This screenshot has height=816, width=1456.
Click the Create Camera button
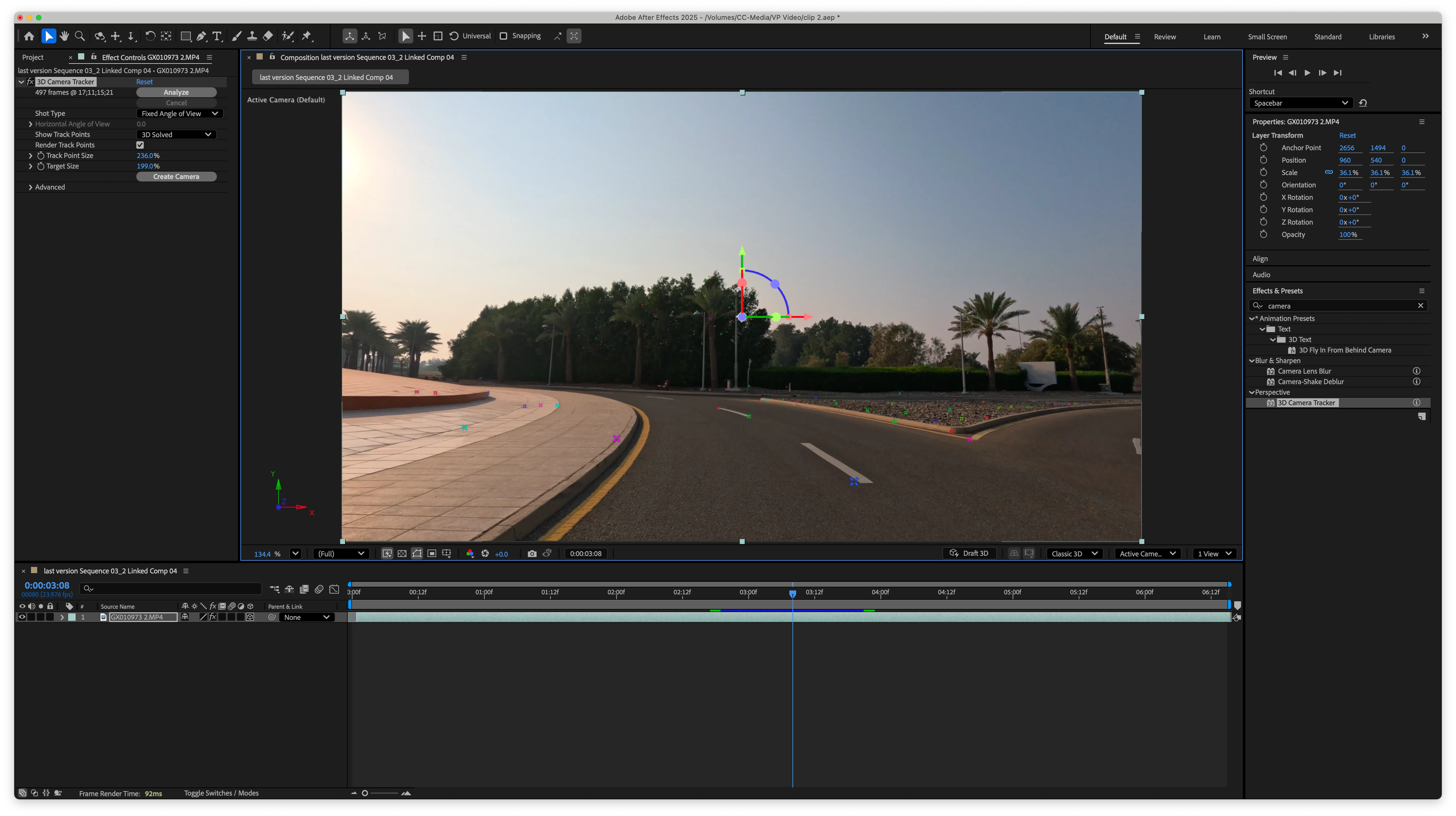[x=176, y=177]
